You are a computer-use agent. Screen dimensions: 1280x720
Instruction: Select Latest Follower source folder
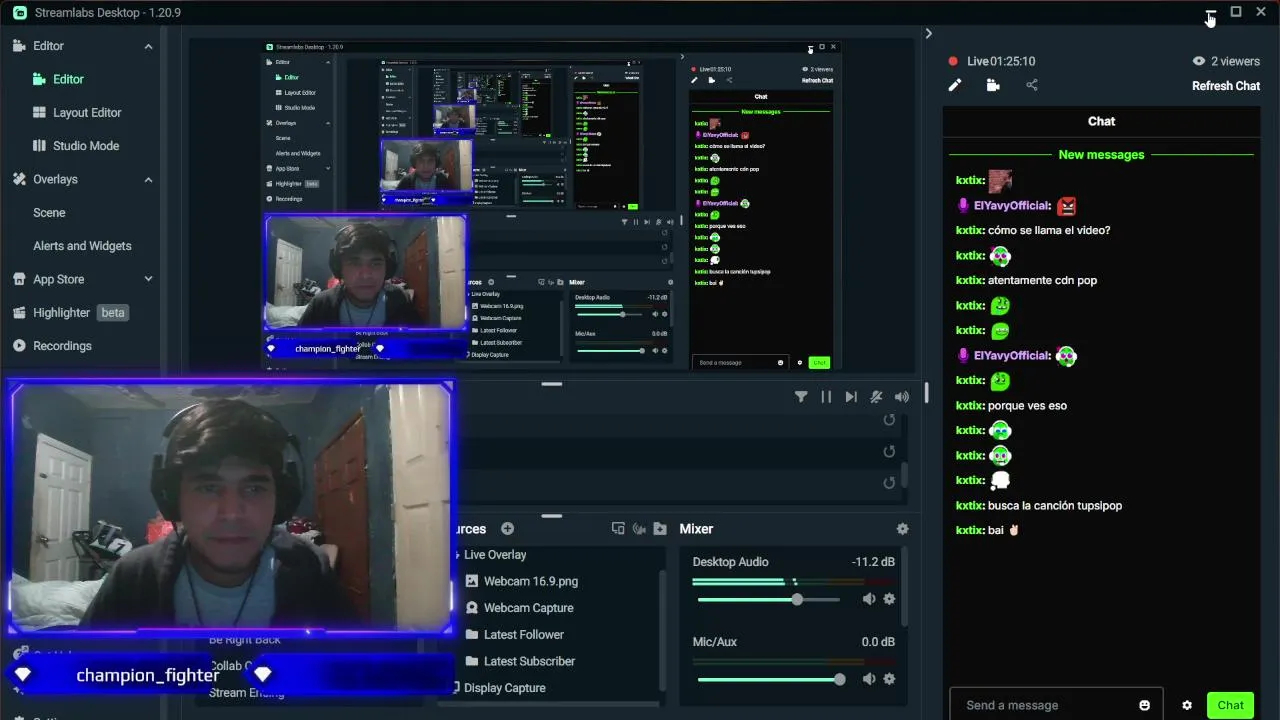click(x=524, y=635)
